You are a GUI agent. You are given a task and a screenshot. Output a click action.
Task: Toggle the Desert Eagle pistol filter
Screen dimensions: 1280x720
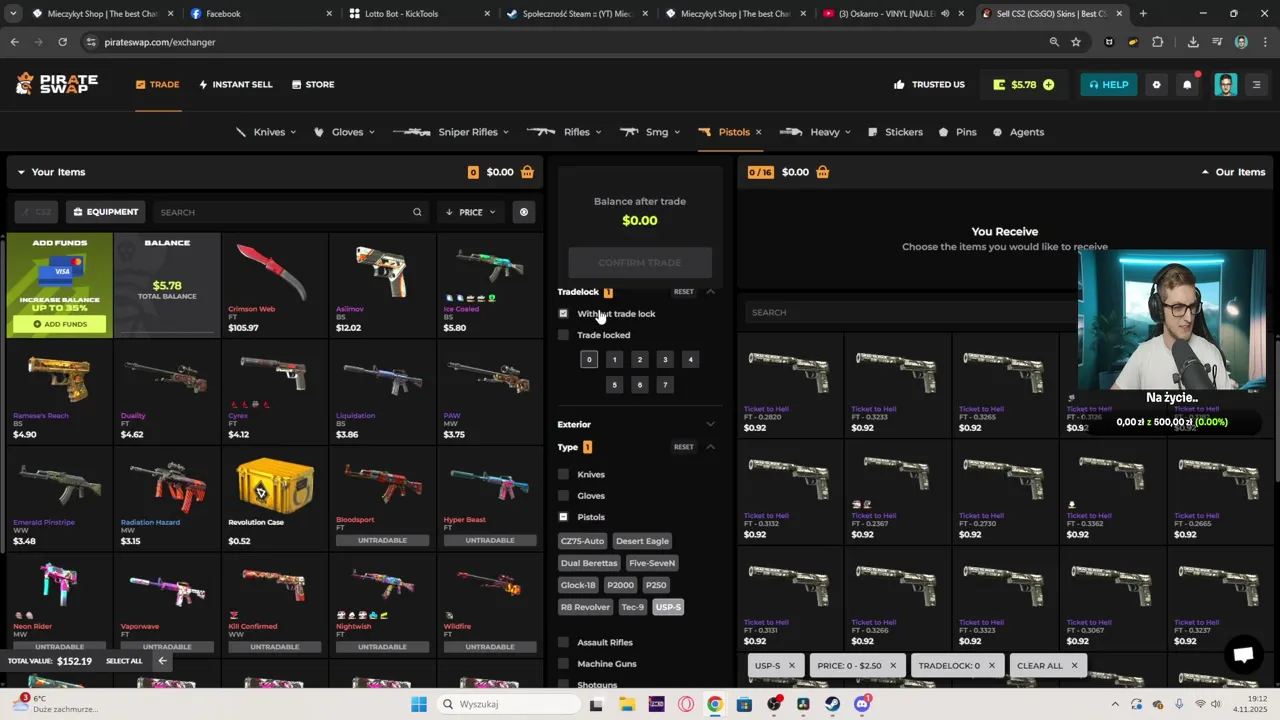coord(642,541)
